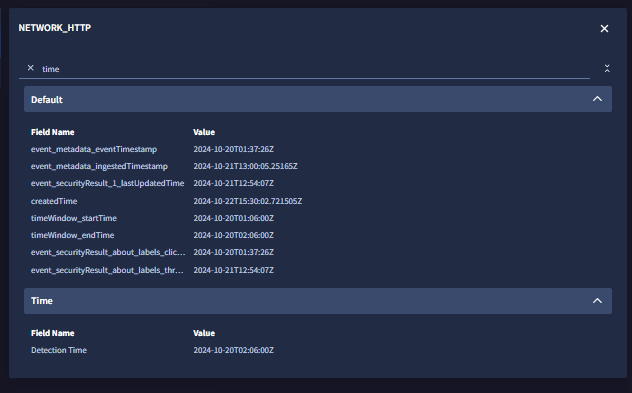The height and width of the screenshot is (393, 632).
Task: Click the ingestedTimestamp value 2024-10-21T13:00:05.25165Z
Action: tap(245, 166)
